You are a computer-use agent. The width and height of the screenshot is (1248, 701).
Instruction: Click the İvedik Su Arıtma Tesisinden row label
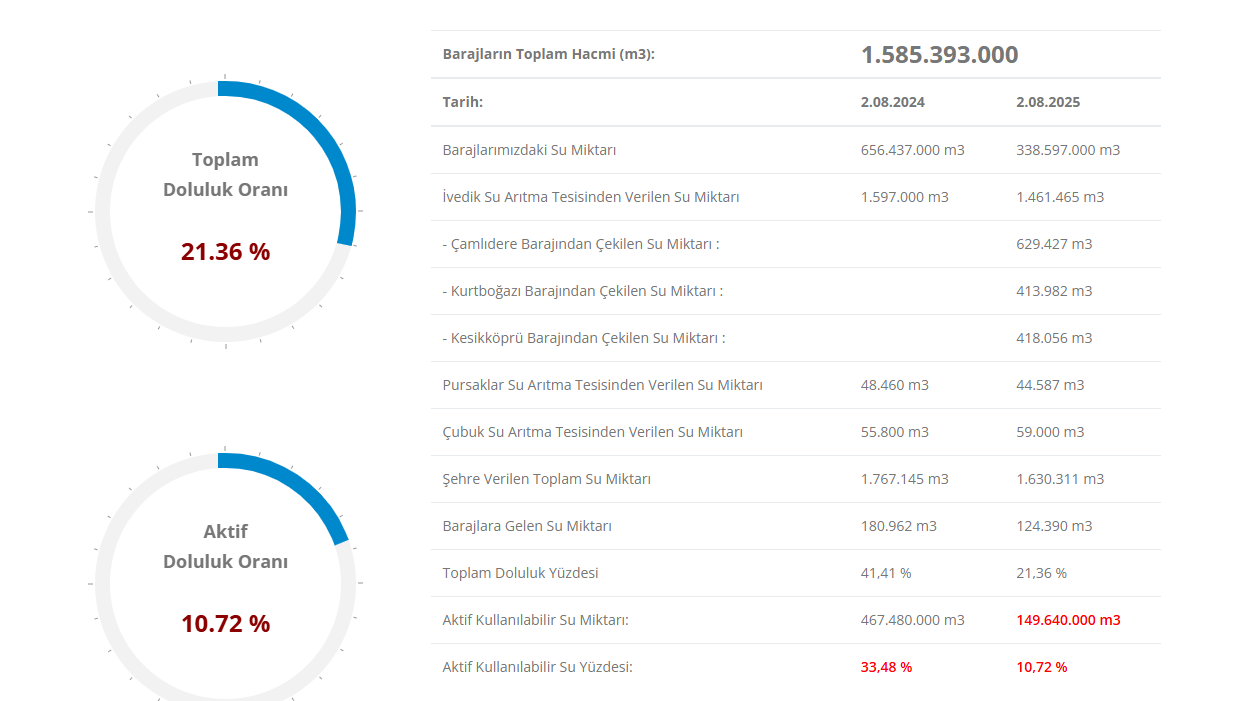(x=591, y=197)
